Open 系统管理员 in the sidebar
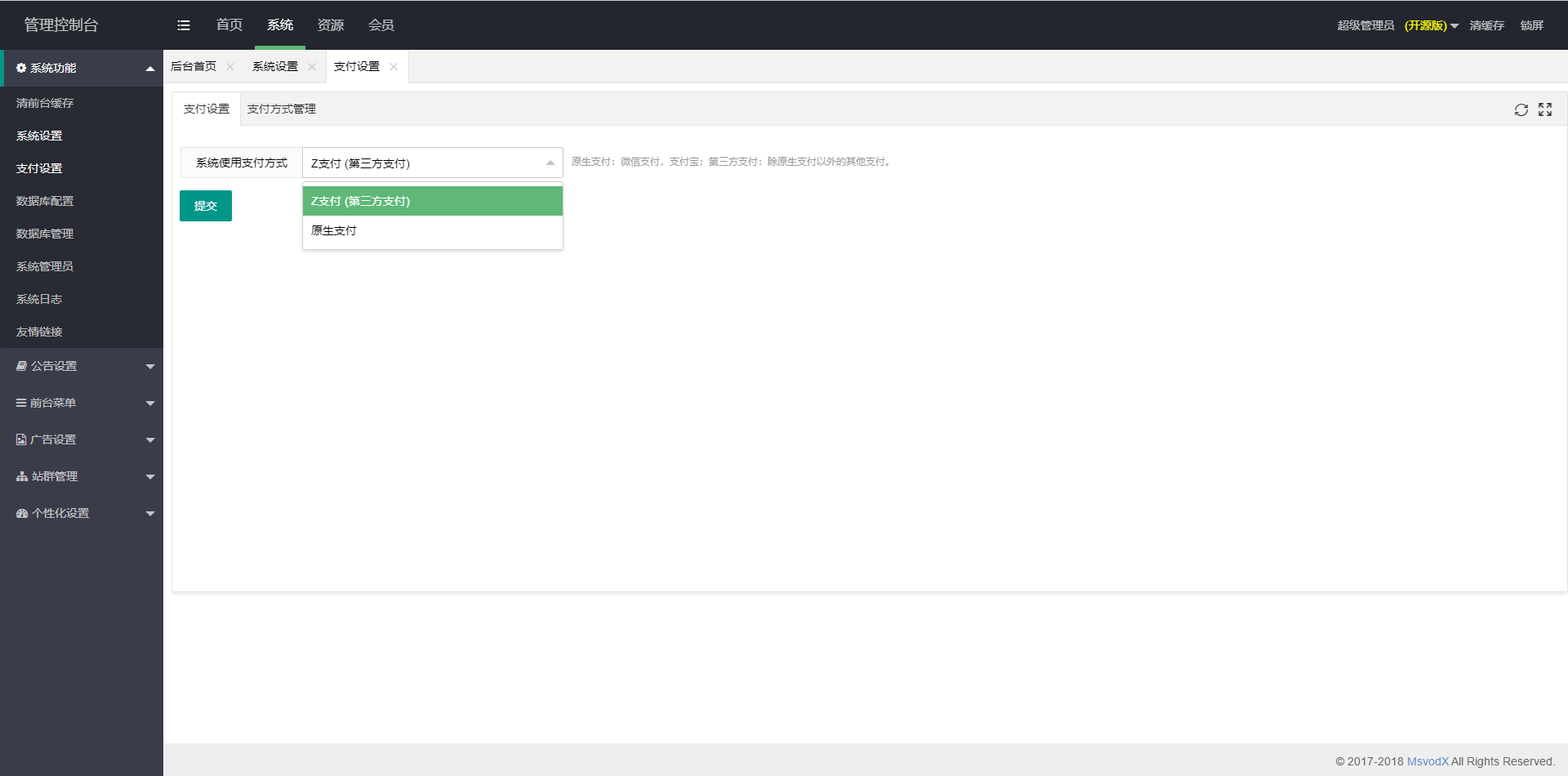This screenshot has width=1568, height=776. [45, 266]
